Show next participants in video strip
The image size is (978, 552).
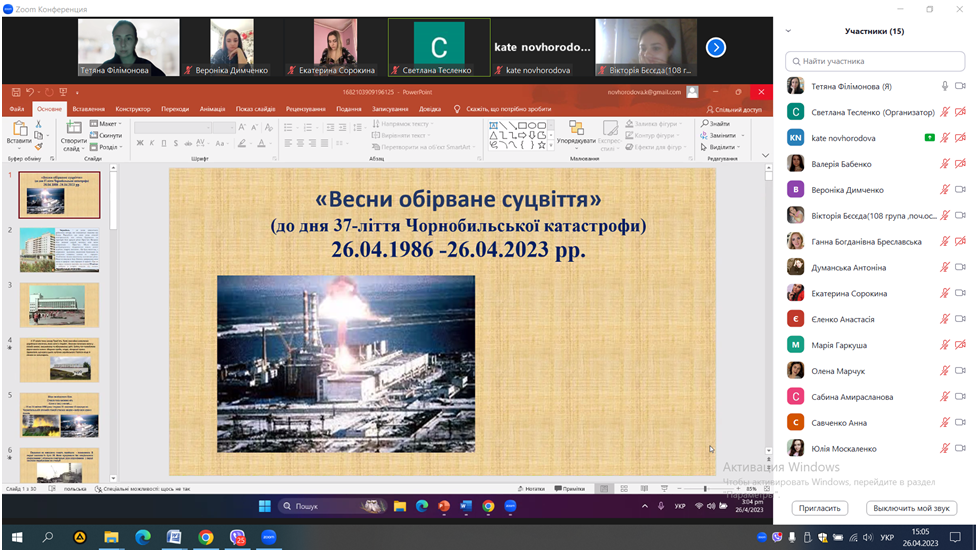tap(715, 47)
